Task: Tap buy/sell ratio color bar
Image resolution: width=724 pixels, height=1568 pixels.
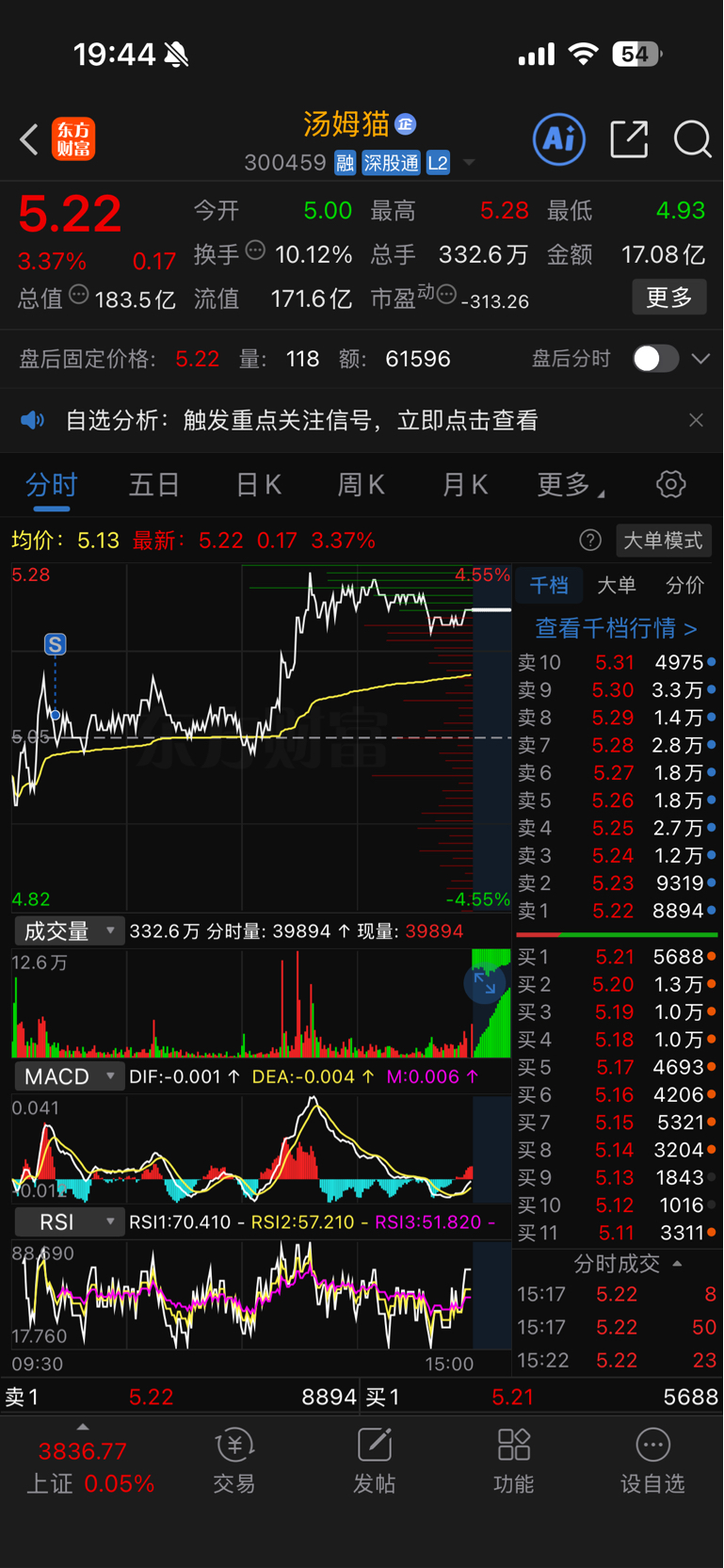Action: click(617, 935)
